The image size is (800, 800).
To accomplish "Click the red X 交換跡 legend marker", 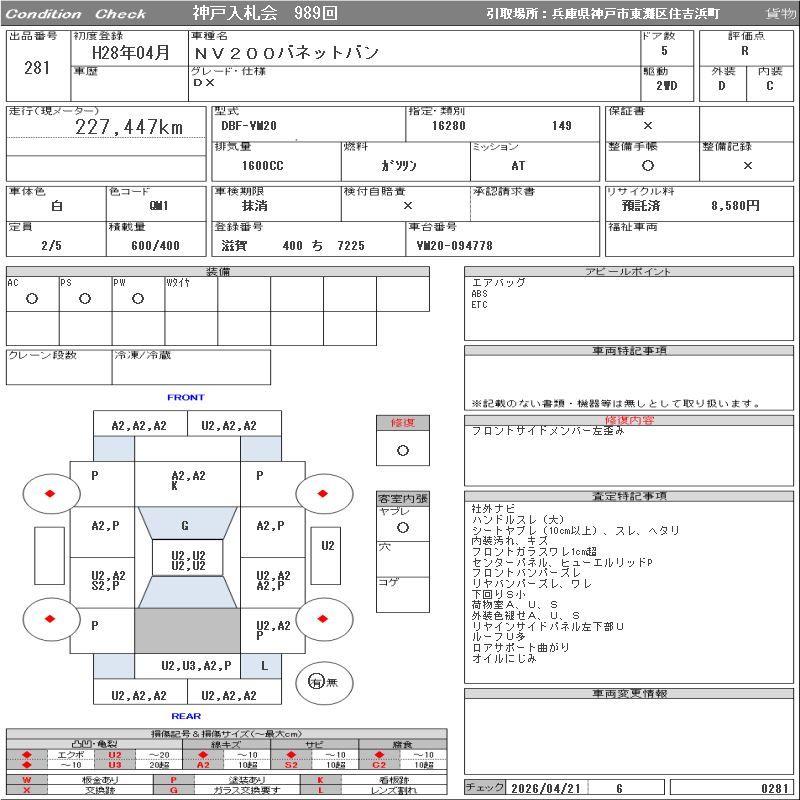I will click(x=27, y=790).
